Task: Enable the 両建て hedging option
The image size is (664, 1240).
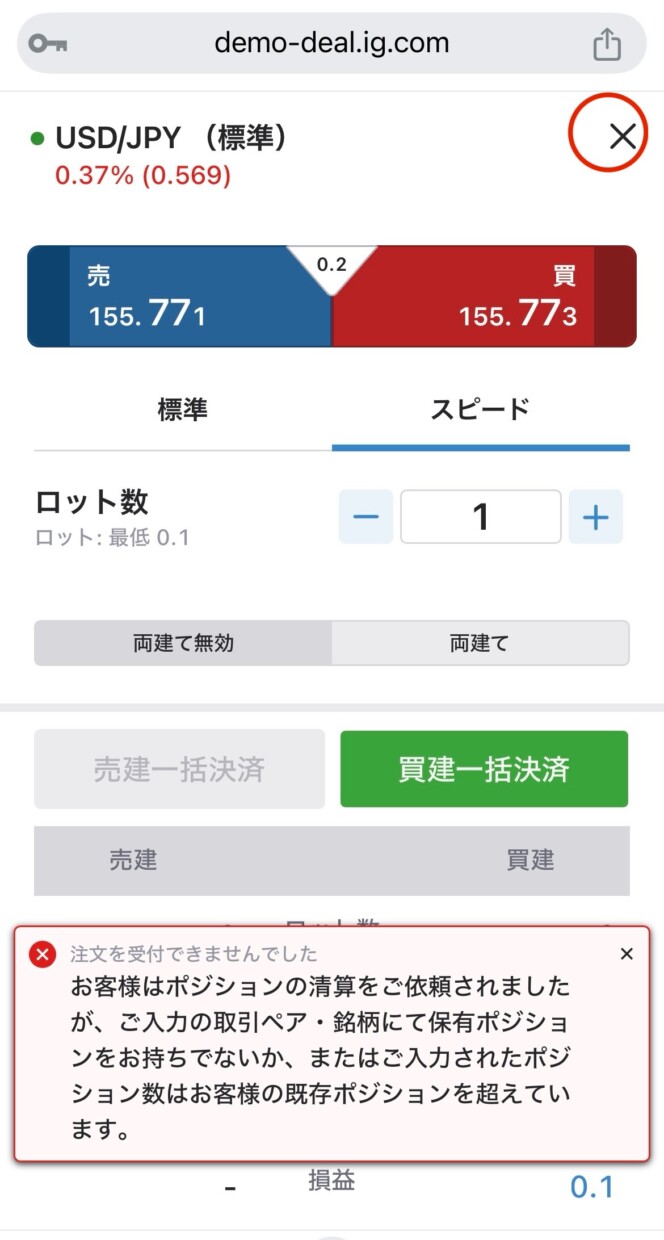Action: click(480, 643)
